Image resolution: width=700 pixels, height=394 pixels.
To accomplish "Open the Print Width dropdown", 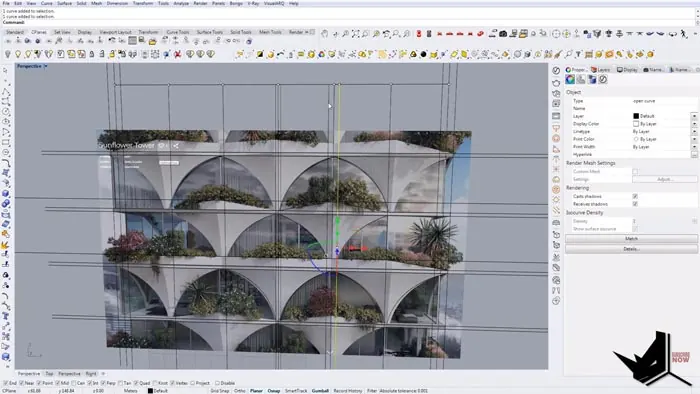I will point(694,147).
